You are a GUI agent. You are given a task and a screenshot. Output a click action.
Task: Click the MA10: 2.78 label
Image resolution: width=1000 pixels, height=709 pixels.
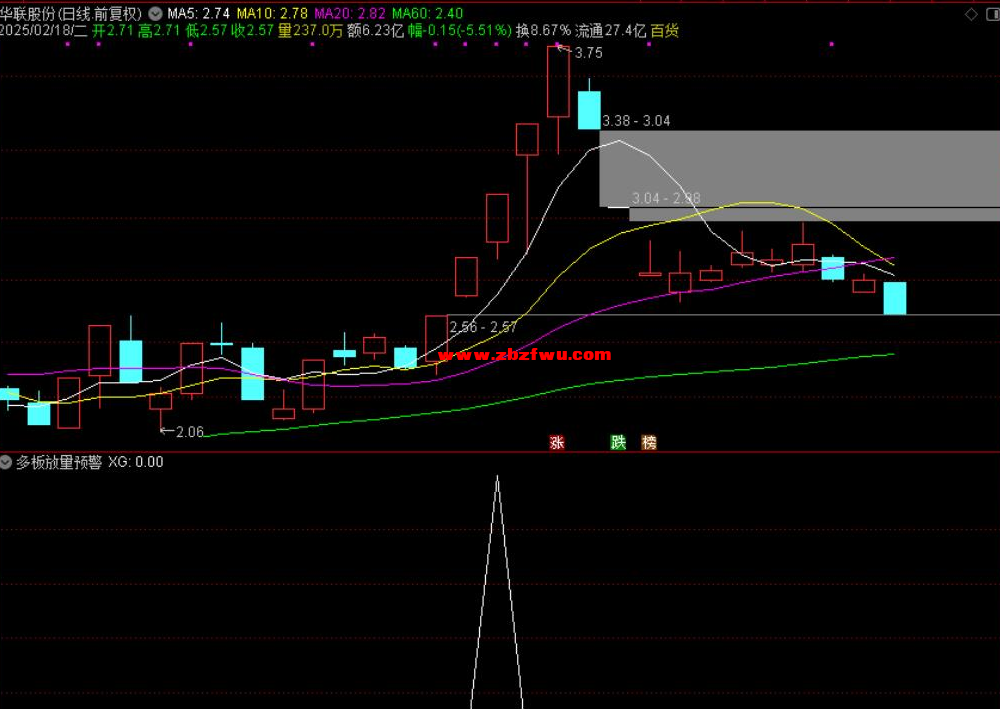tap(272, 13)
